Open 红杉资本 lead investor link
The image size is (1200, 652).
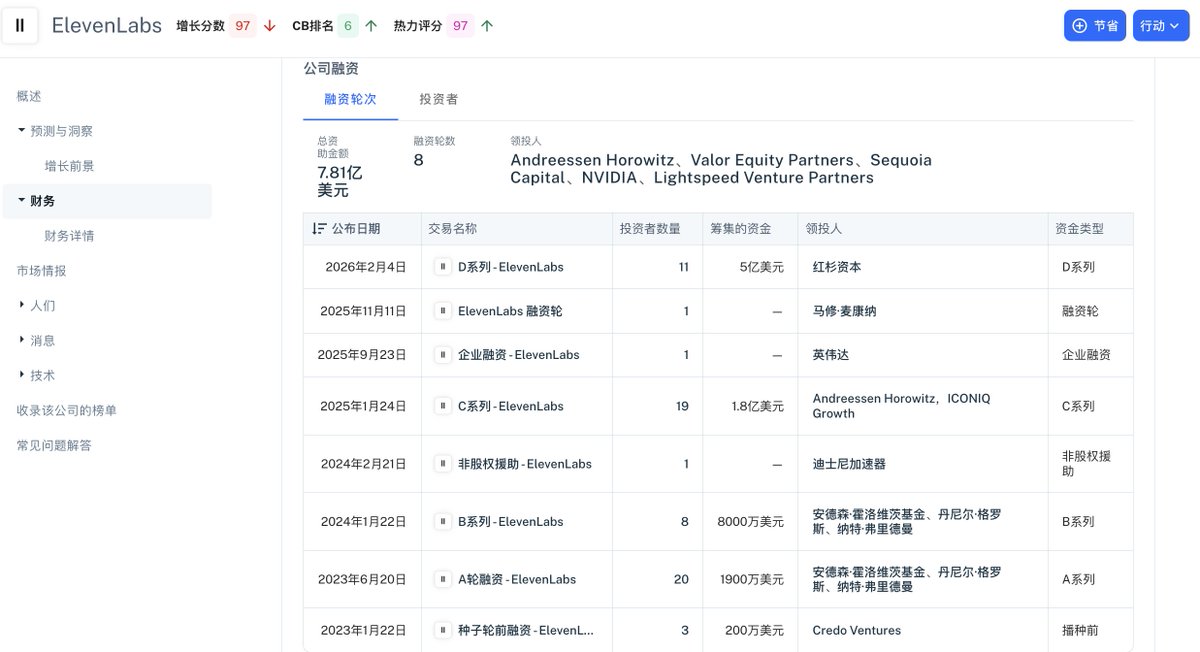point(837,267)
